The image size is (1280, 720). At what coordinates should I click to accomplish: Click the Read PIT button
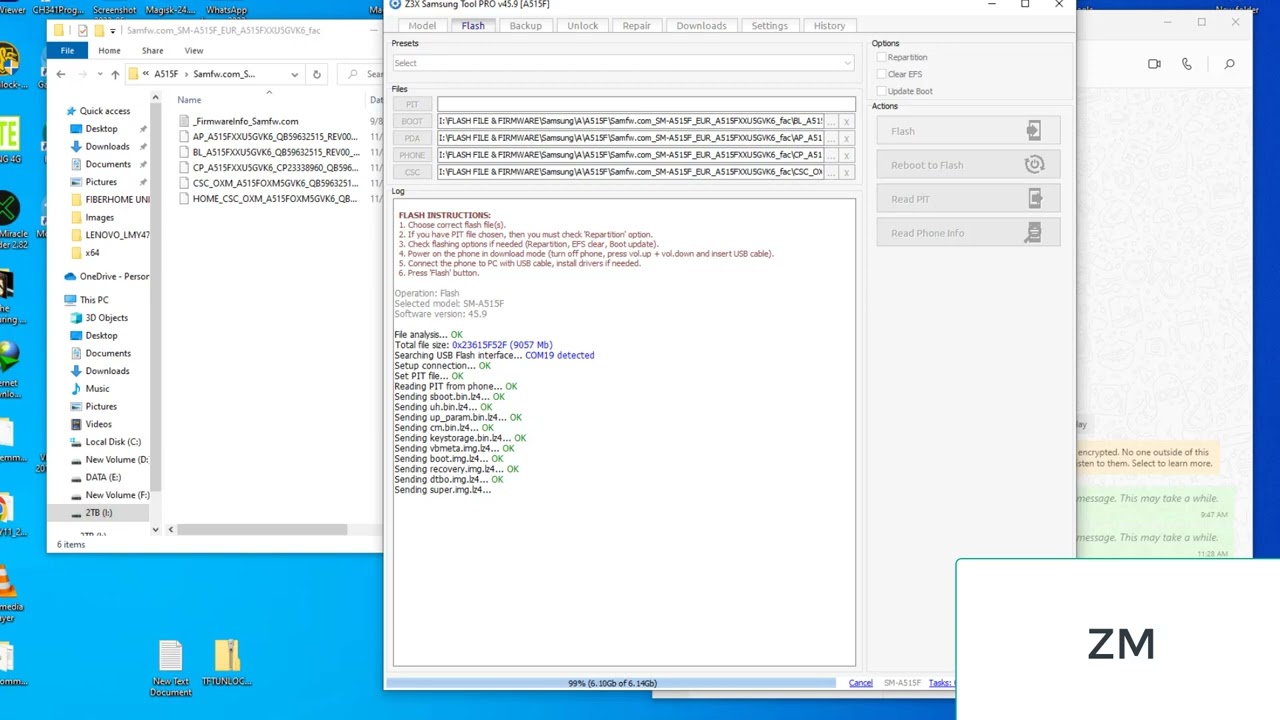coord(968,199)
